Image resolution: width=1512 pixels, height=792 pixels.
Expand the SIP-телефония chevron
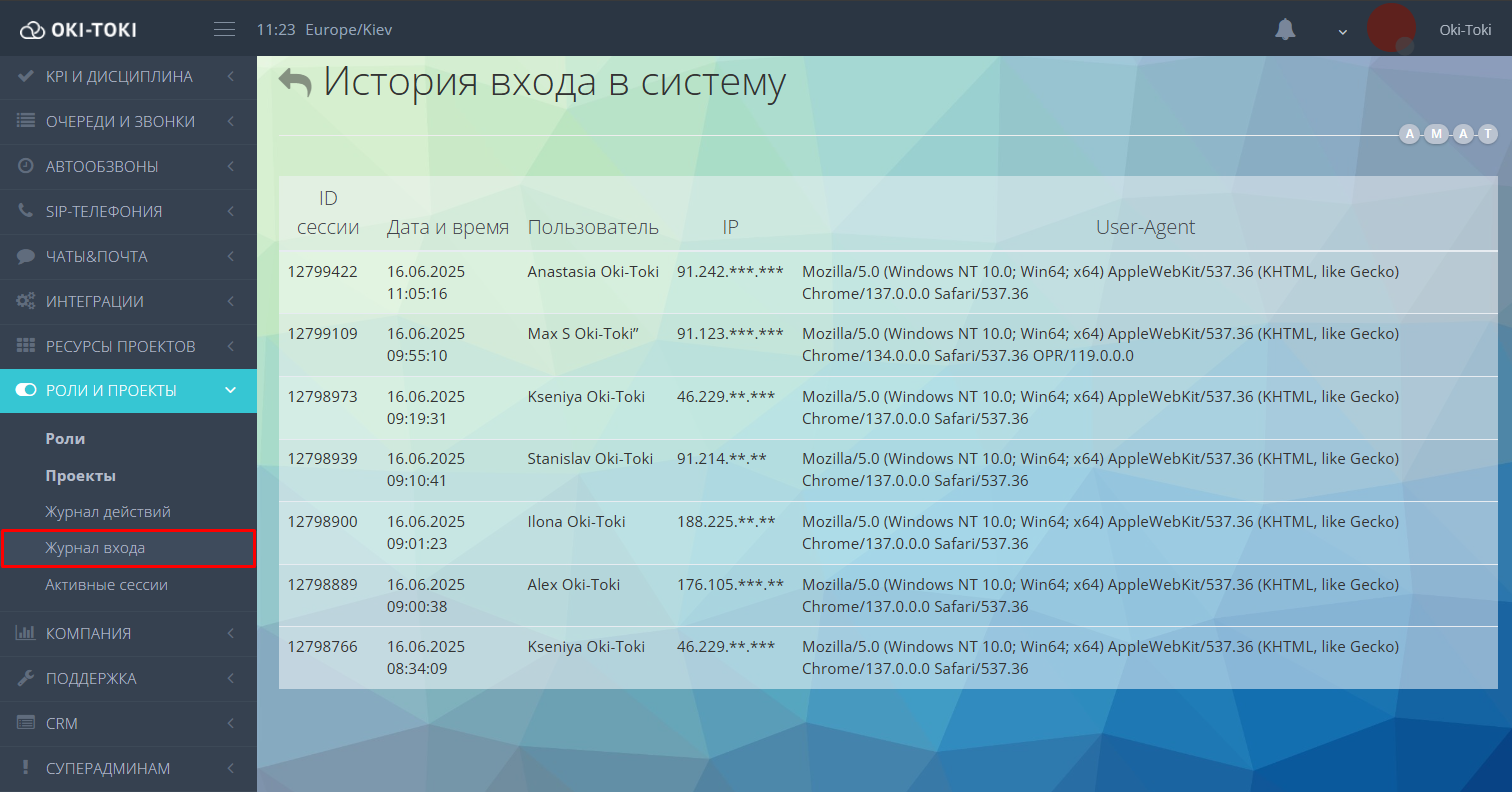click(x=231, y=211)
